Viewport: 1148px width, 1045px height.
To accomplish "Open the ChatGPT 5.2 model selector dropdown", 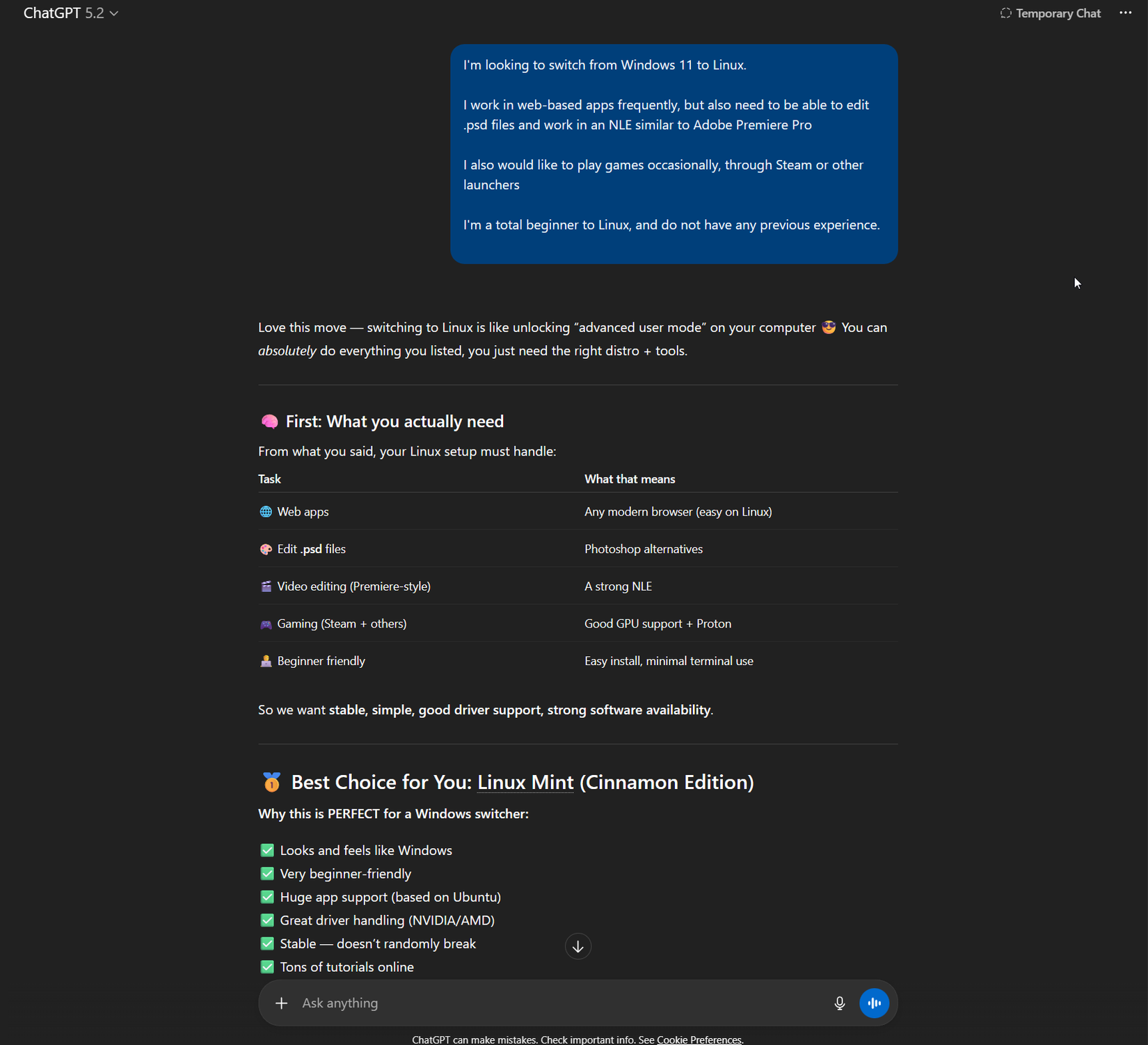I will point(71,13).
